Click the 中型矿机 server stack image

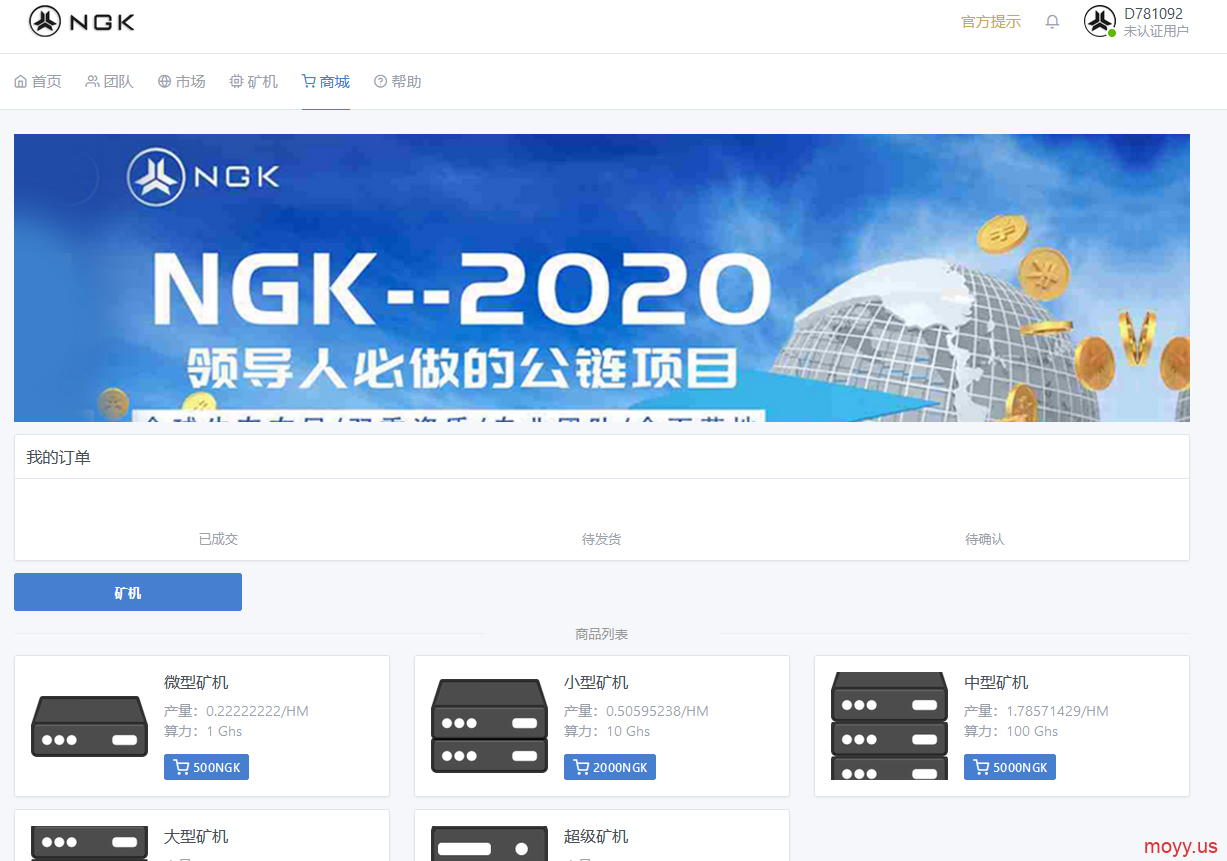[x=889, y=726]
